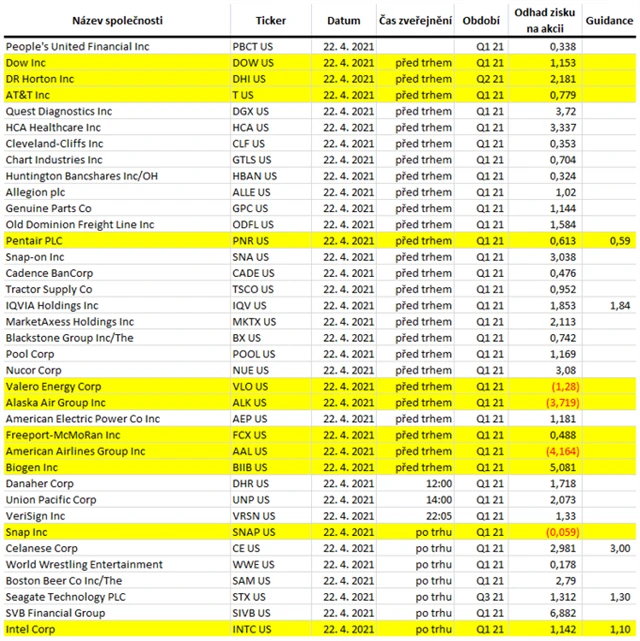Click Seagate Technology PLC period Q3 21

coord(490,597)
